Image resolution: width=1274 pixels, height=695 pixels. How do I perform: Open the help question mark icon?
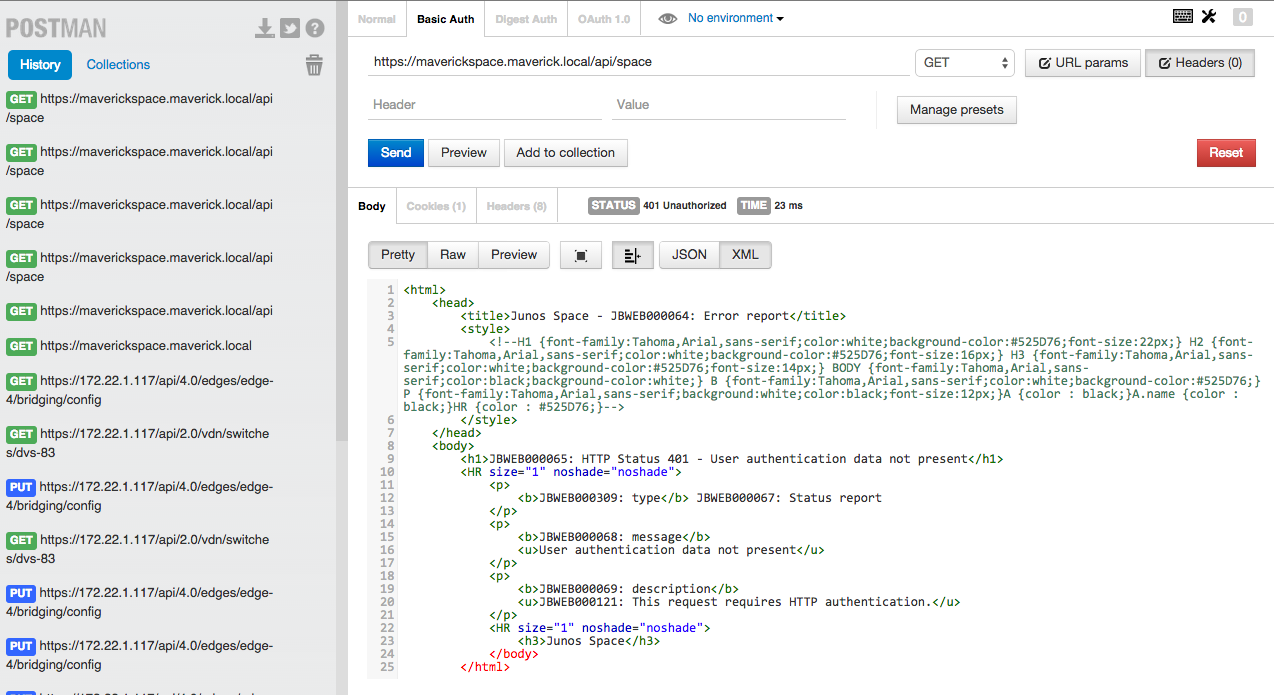click(x=315, y=28)
